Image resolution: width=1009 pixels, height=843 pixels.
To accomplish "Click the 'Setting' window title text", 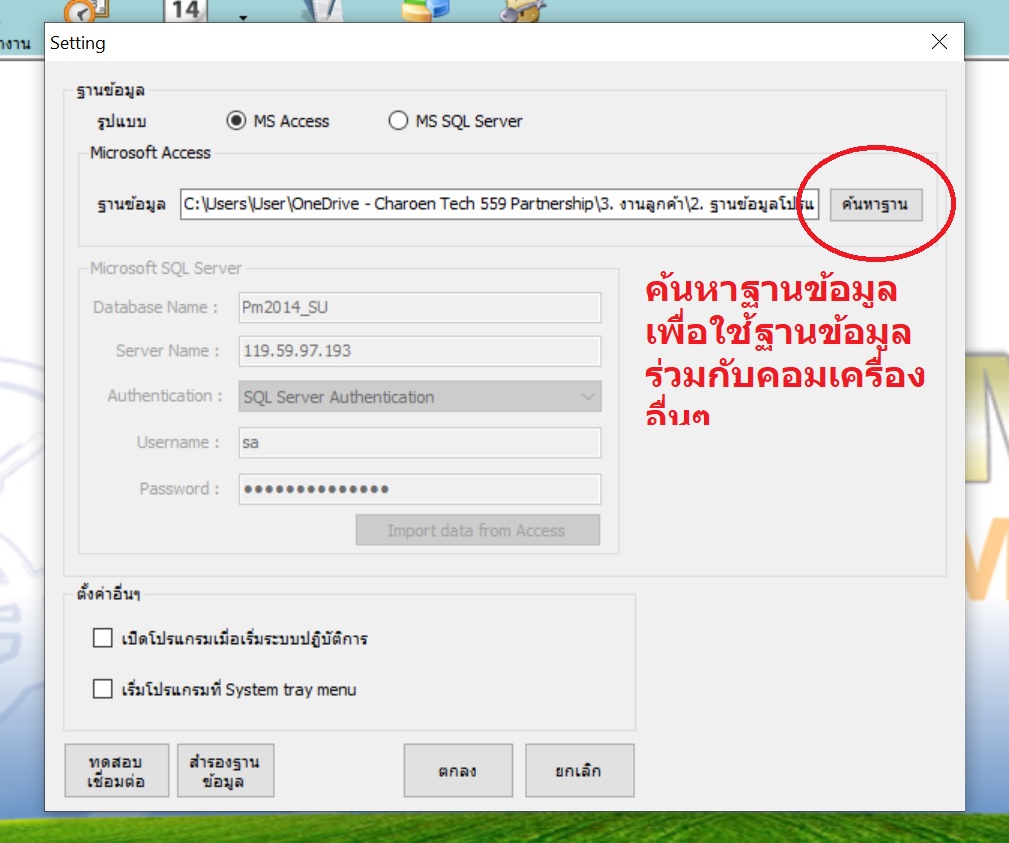I will pyautogui.click(x=78, y=43).
